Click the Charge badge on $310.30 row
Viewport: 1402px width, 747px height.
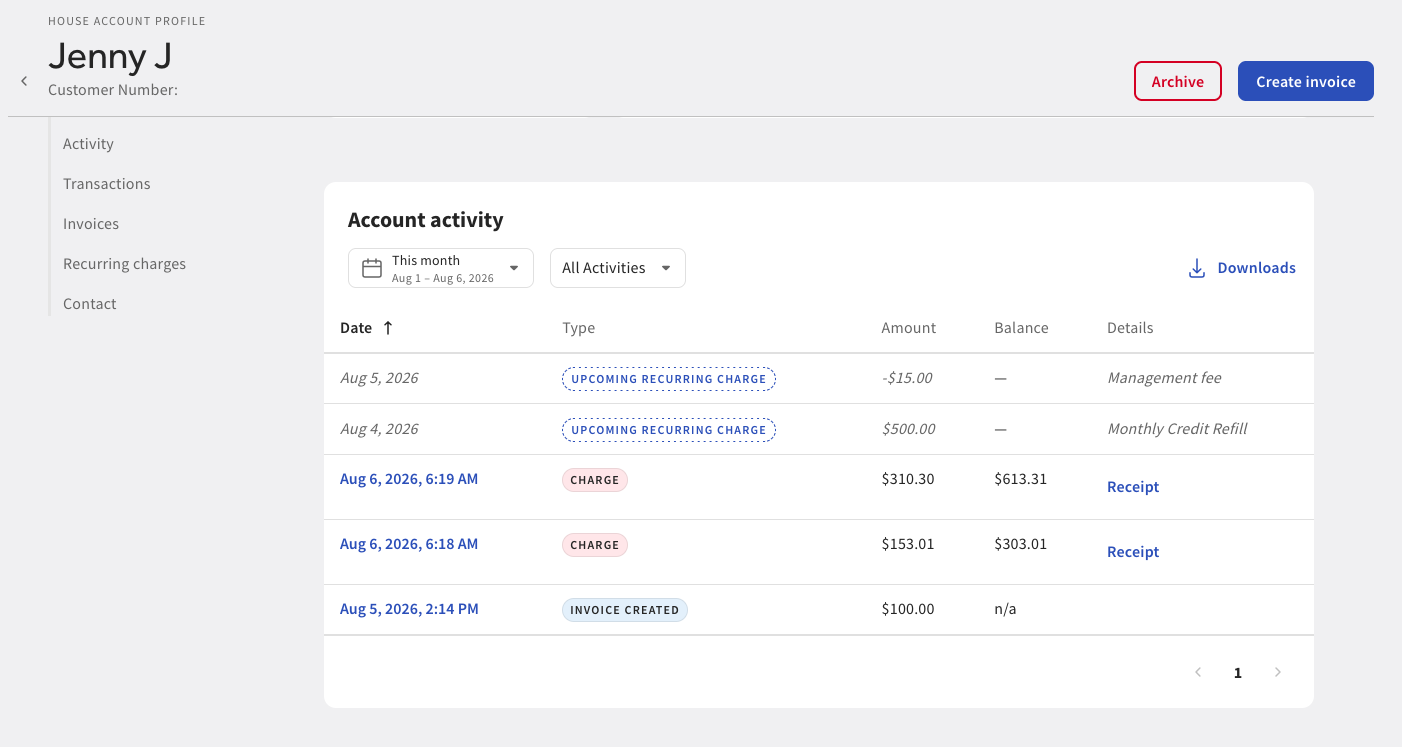point(595,480)
